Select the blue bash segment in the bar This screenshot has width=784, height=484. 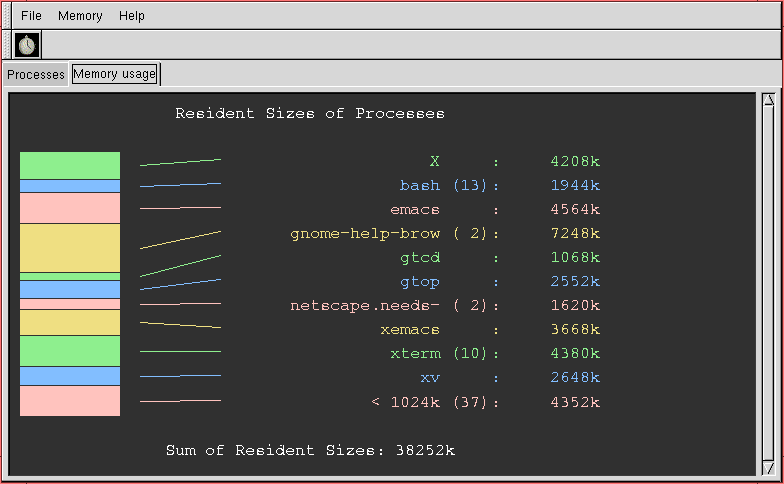70,186
